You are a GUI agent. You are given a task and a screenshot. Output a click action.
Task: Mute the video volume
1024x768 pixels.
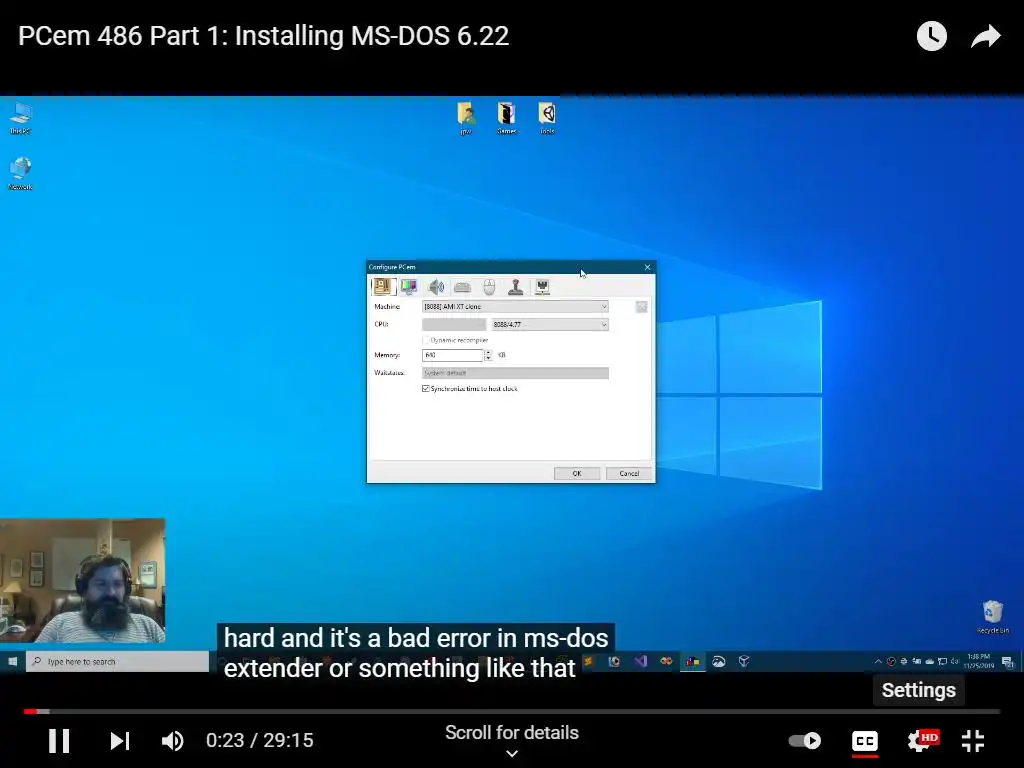point(172,741)
